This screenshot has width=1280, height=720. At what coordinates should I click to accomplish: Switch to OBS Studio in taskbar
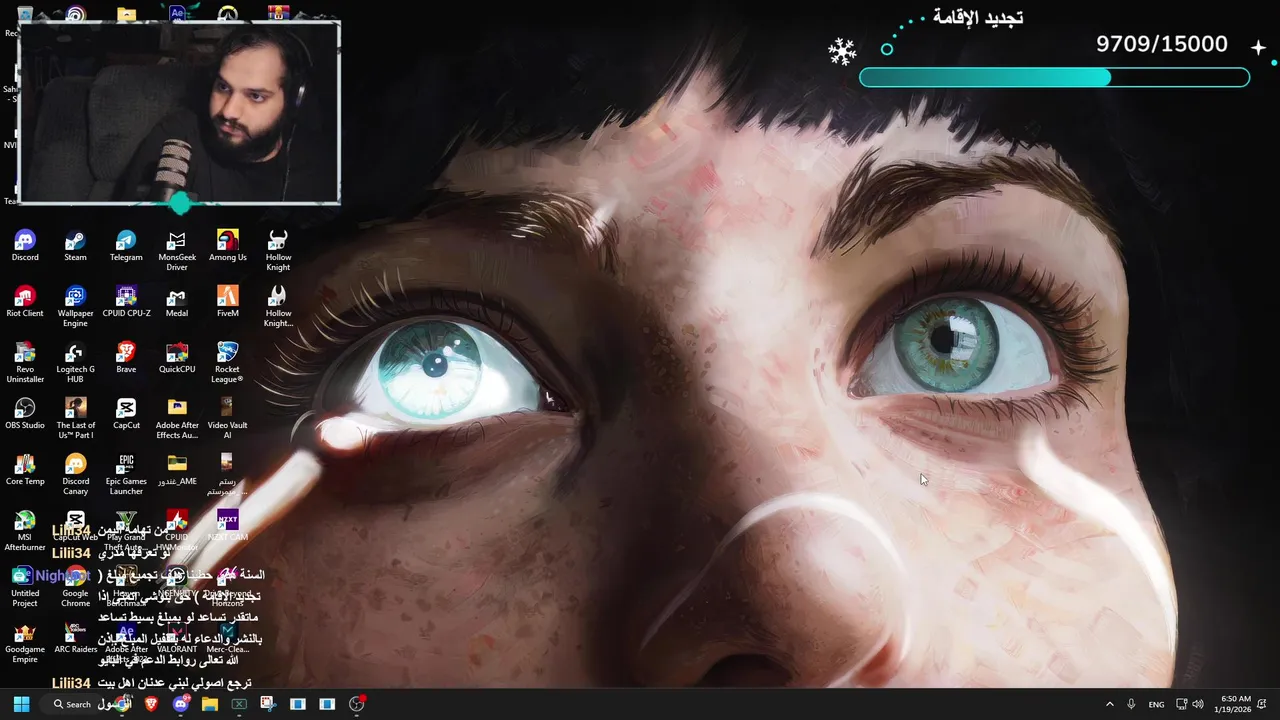pos(357,704)
